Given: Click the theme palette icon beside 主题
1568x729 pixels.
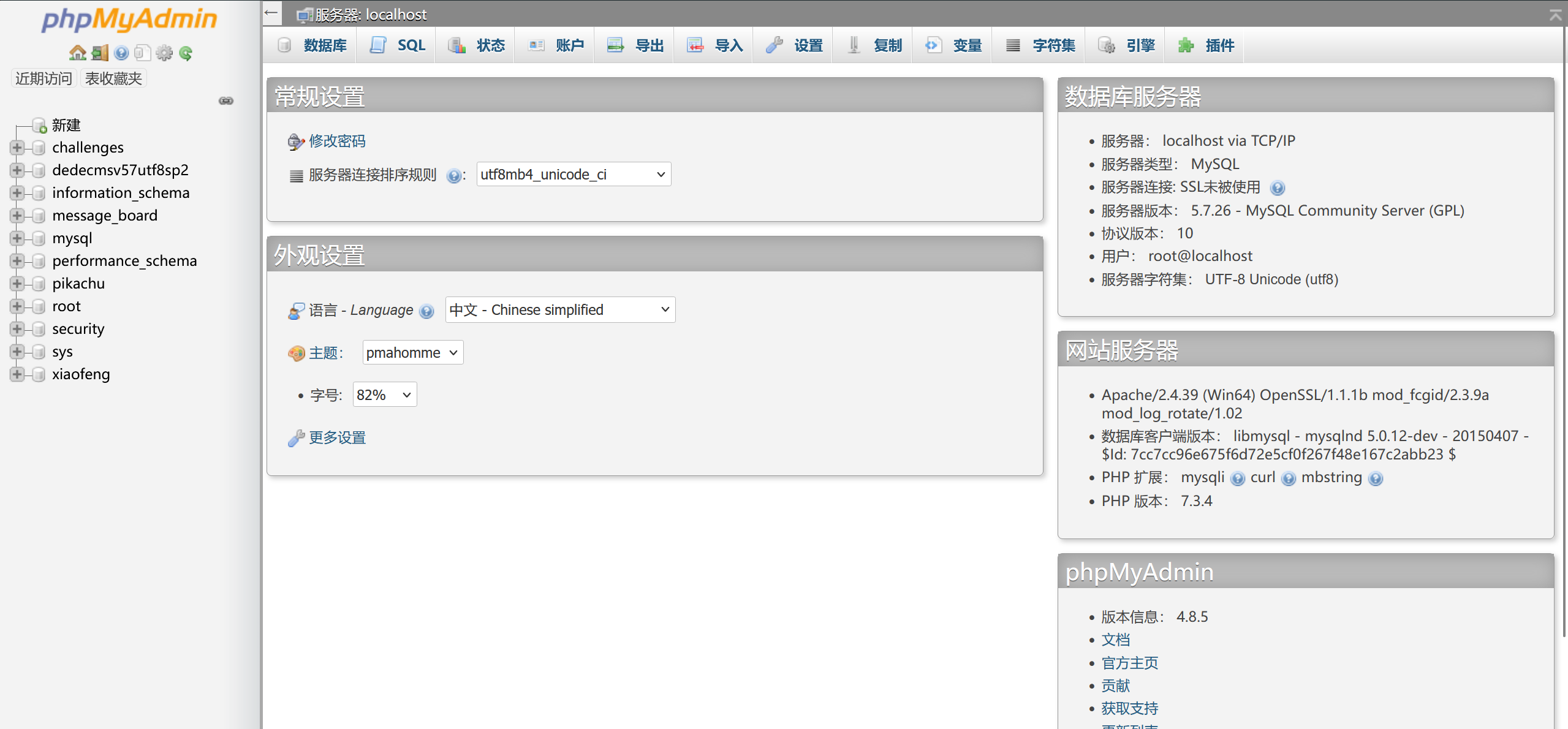Looking at the screenshot, I should [297, 353].
